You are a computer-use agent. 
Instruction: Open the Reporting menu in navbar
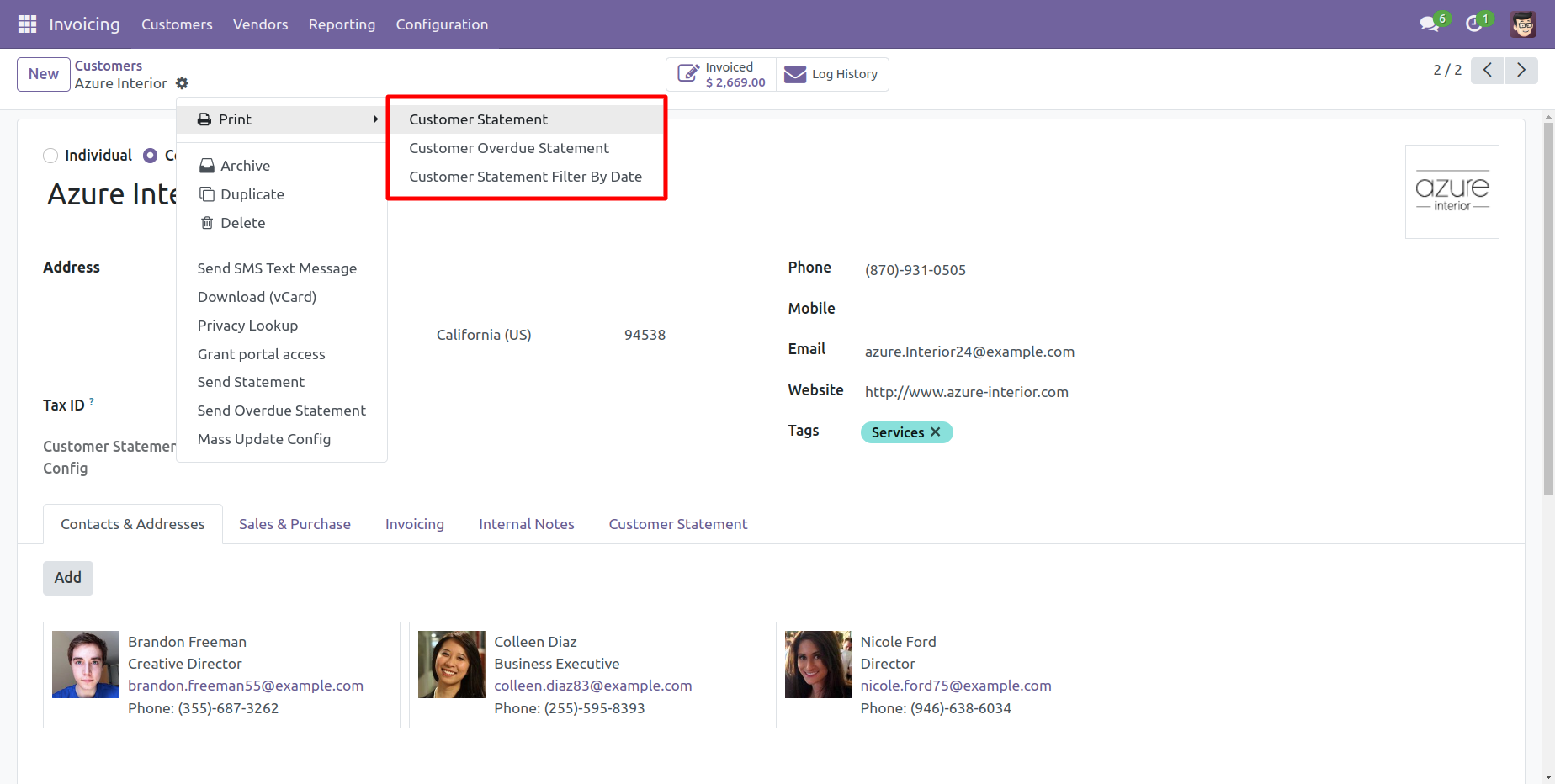[342, 24]
